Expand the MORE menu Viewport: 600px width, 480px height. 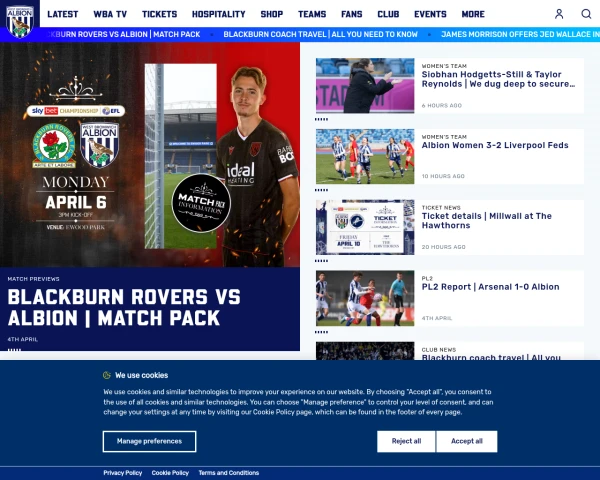point(473,14)
